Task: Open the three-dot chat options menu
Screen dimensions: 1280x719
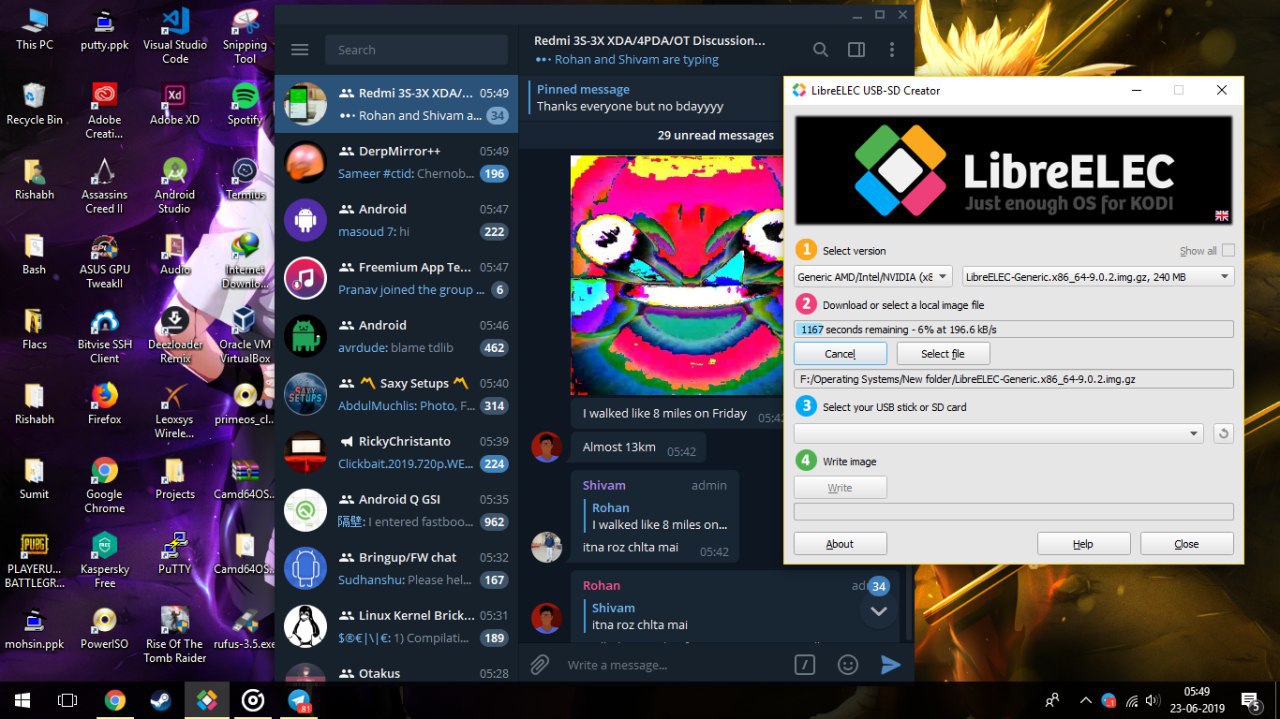Action: coord(892,50)
